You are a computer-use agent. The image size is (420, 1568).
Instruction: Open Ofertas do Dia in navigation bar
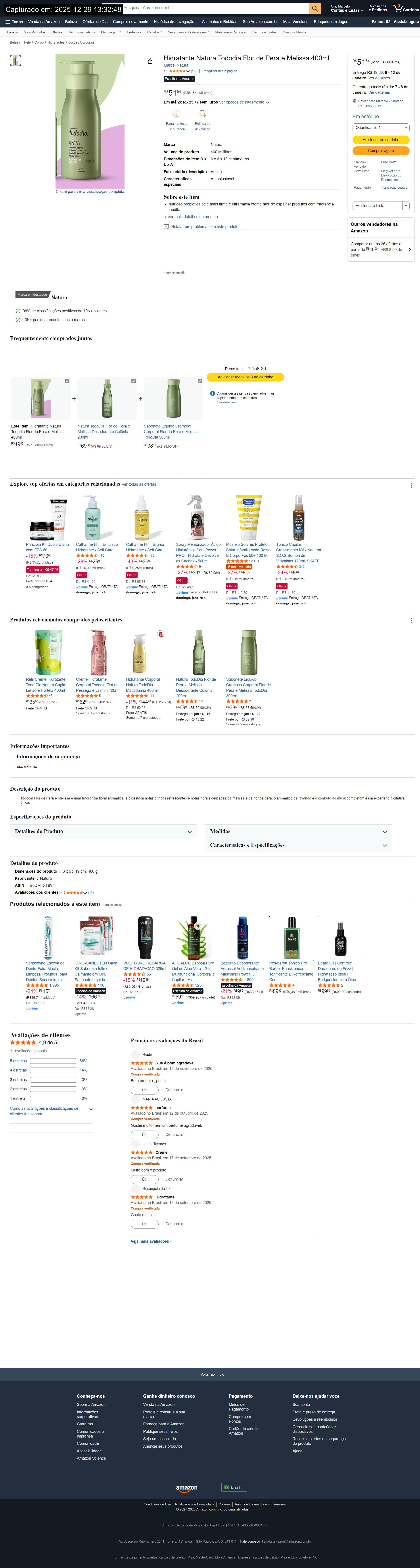coord(95,21)
